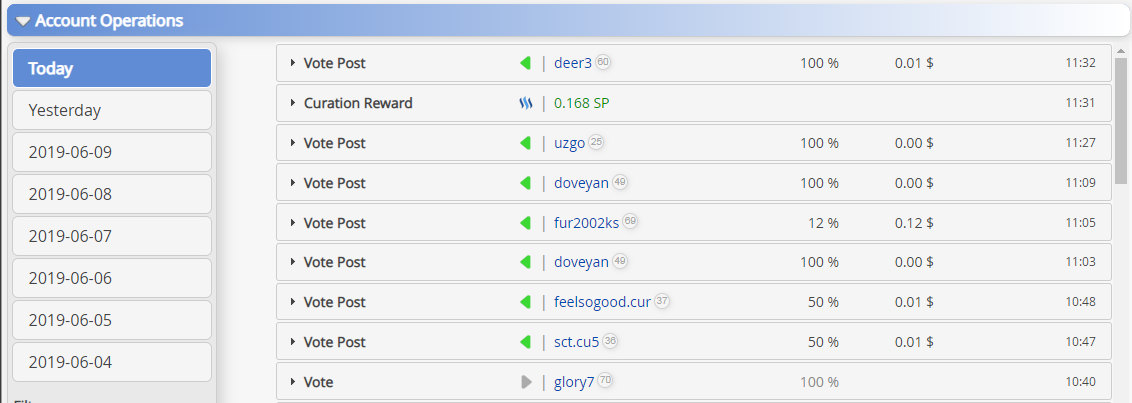Open the uzgo account link
The image size is (1132, 403).
pos(570,143)
